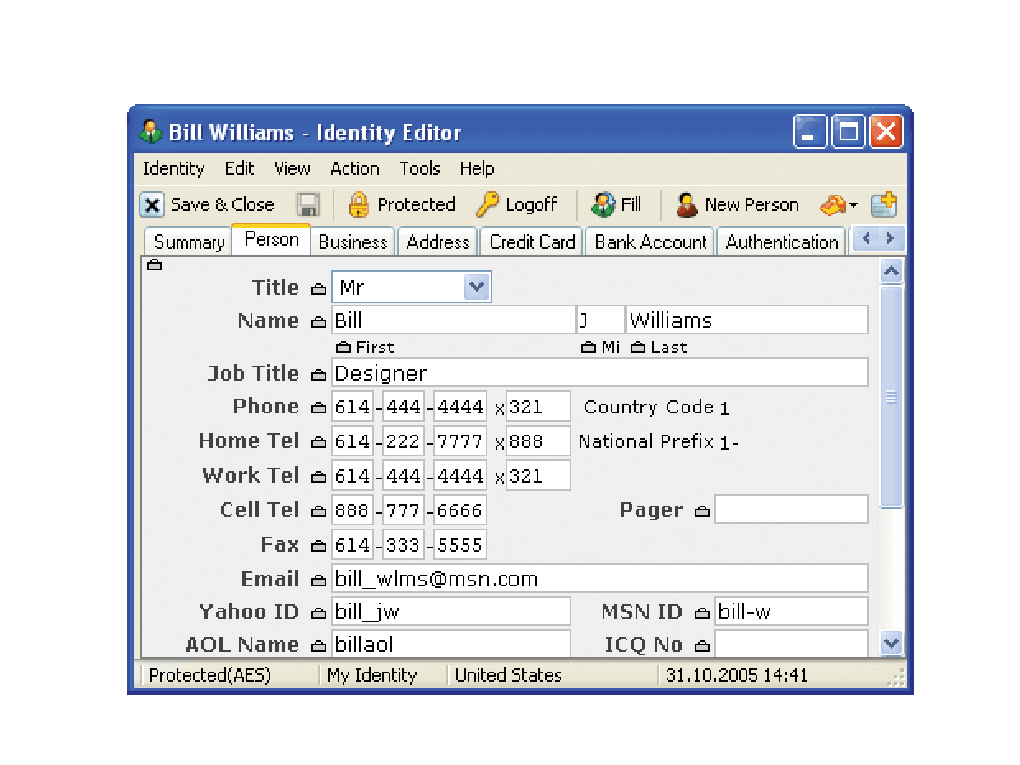The image size is (1020, 765).
Task: Click the lock icon beside Cell Tel
Action: point(318,511)
